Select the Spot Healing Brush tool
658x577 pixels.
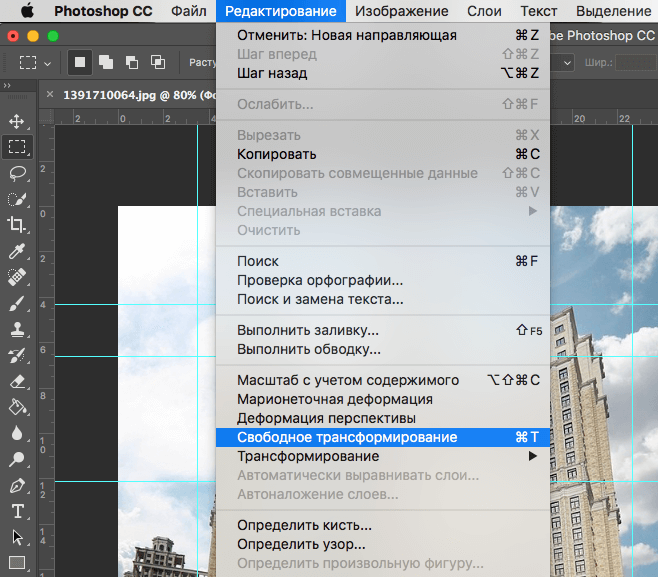pyautogui.click(x=17, y=277)
